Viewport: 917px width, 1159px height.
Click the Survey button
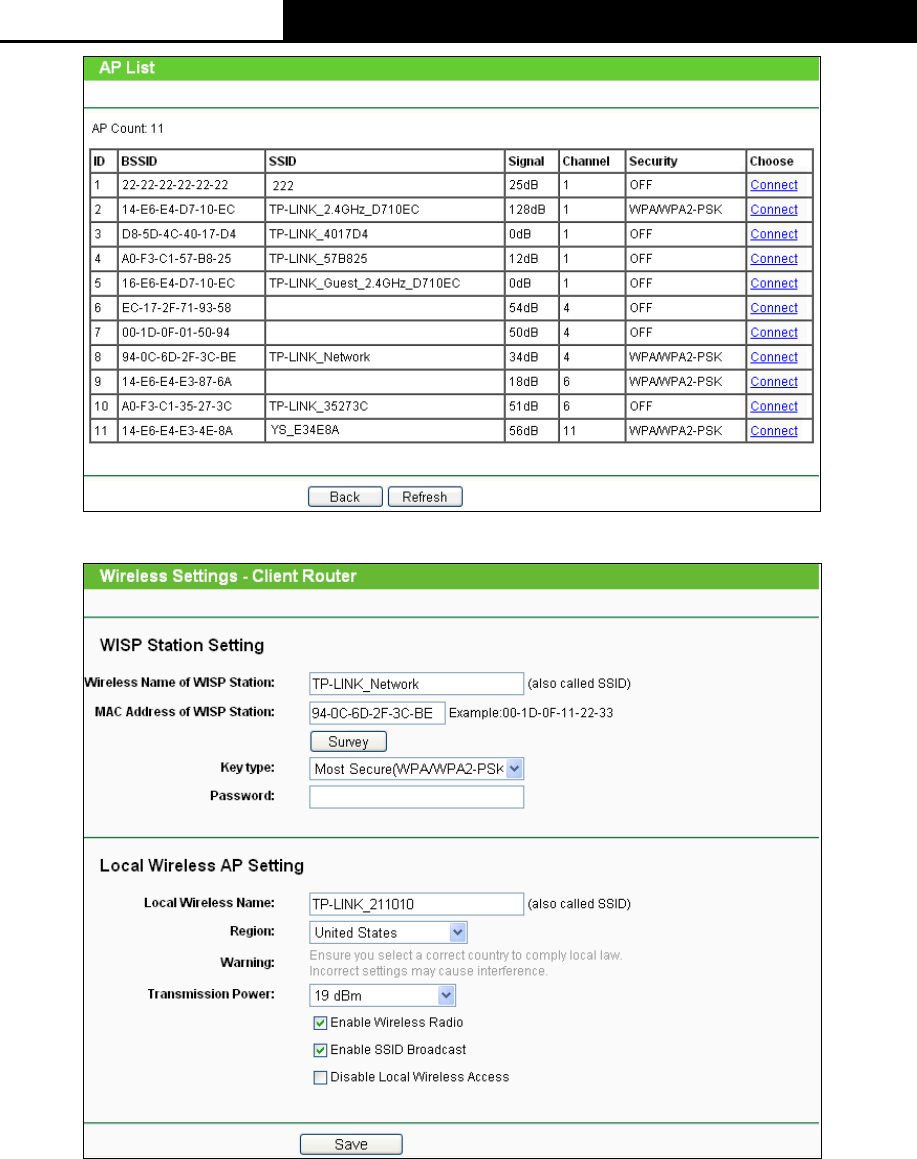coord(348,741)
